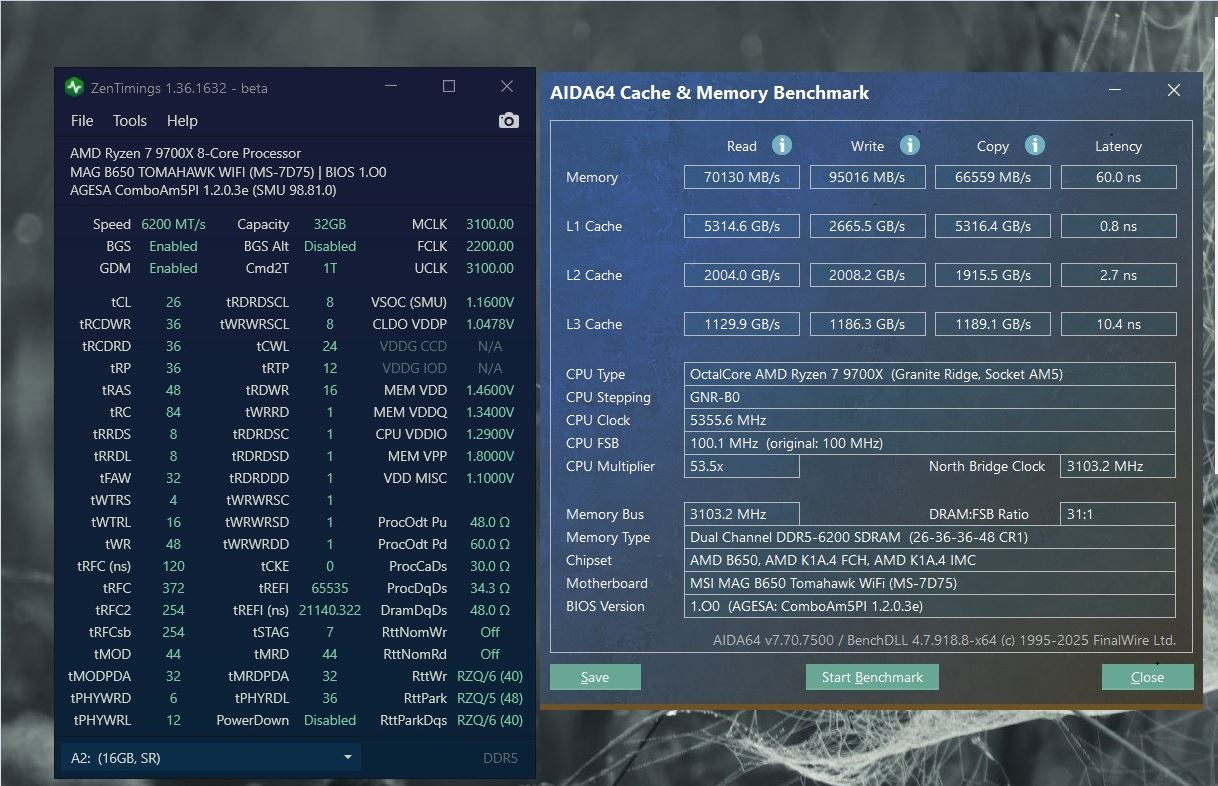Click the North Bridge Clock value 3103.2 MHz
This screenshot has height=786, width=1218.
click(1118, 466)
